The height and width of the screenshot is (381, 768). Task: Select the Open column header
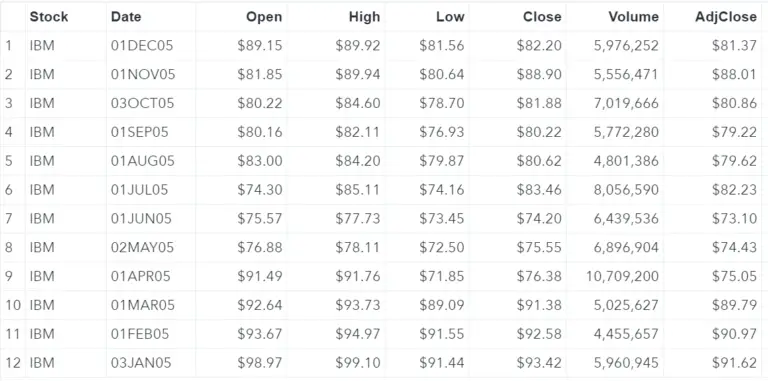[264, 17]
